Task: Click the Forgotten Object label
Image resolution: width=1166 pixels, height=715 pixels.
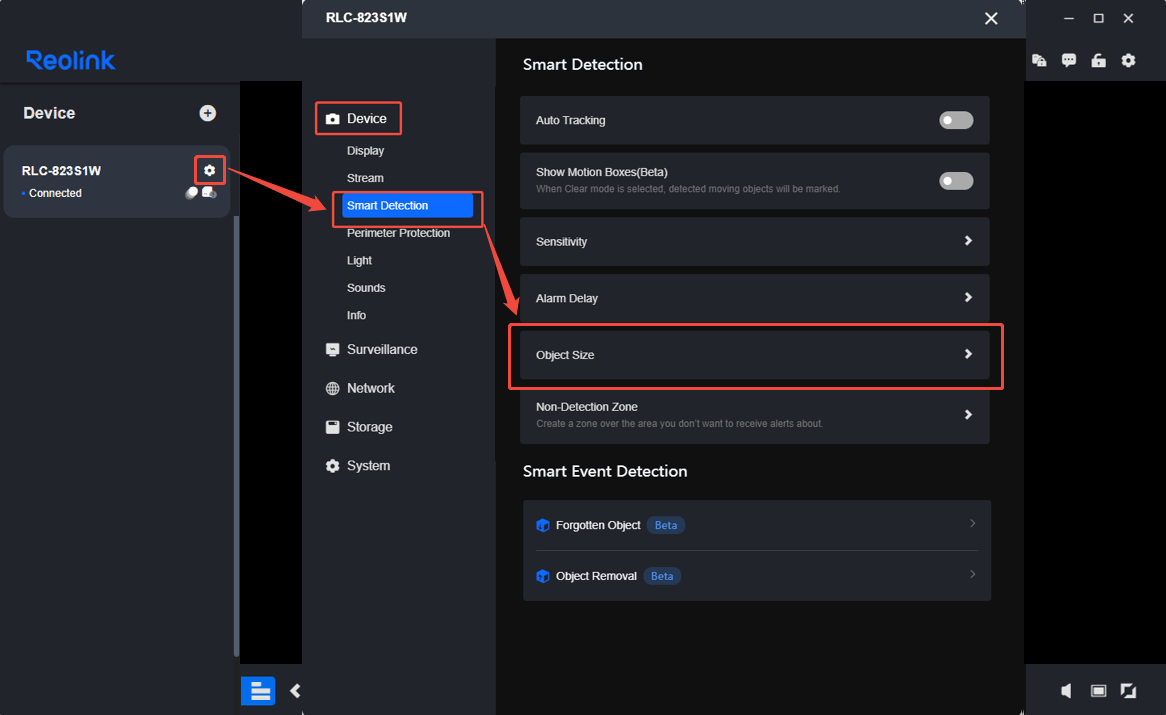Action: (598, 525)
